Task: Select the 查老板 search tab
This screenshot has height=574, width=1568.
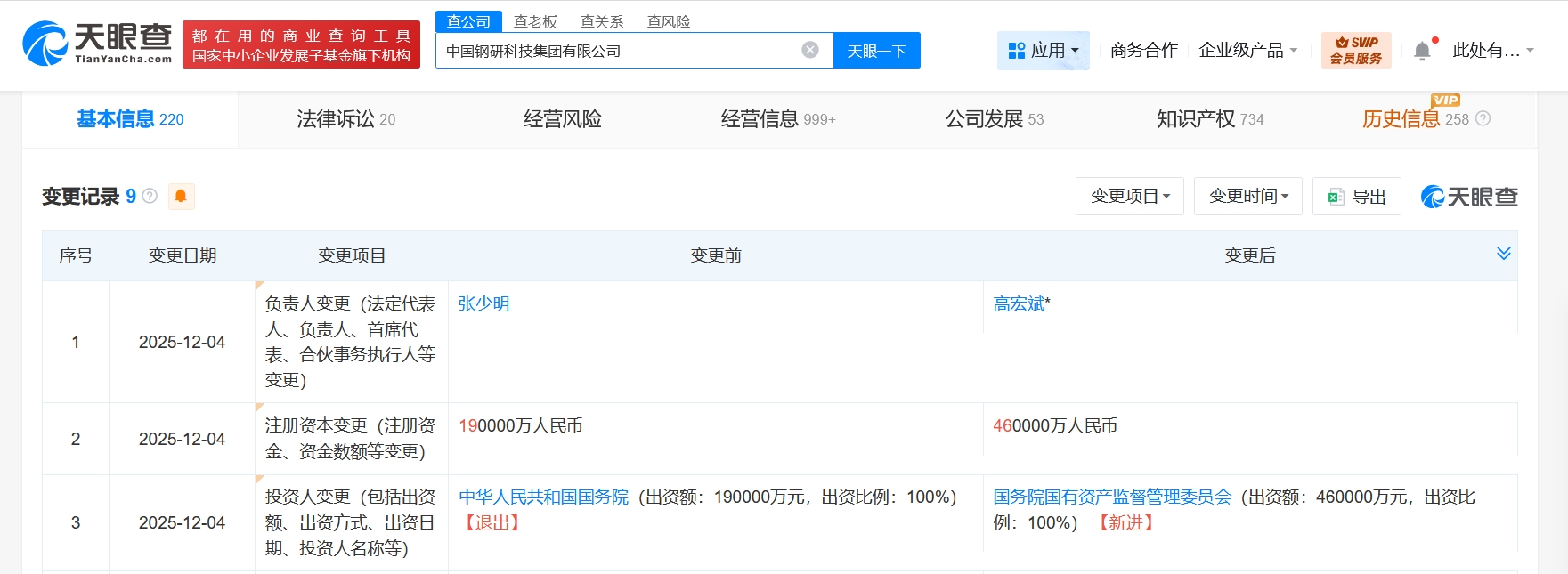Action: pyautogui.click(x=535, y=21)
